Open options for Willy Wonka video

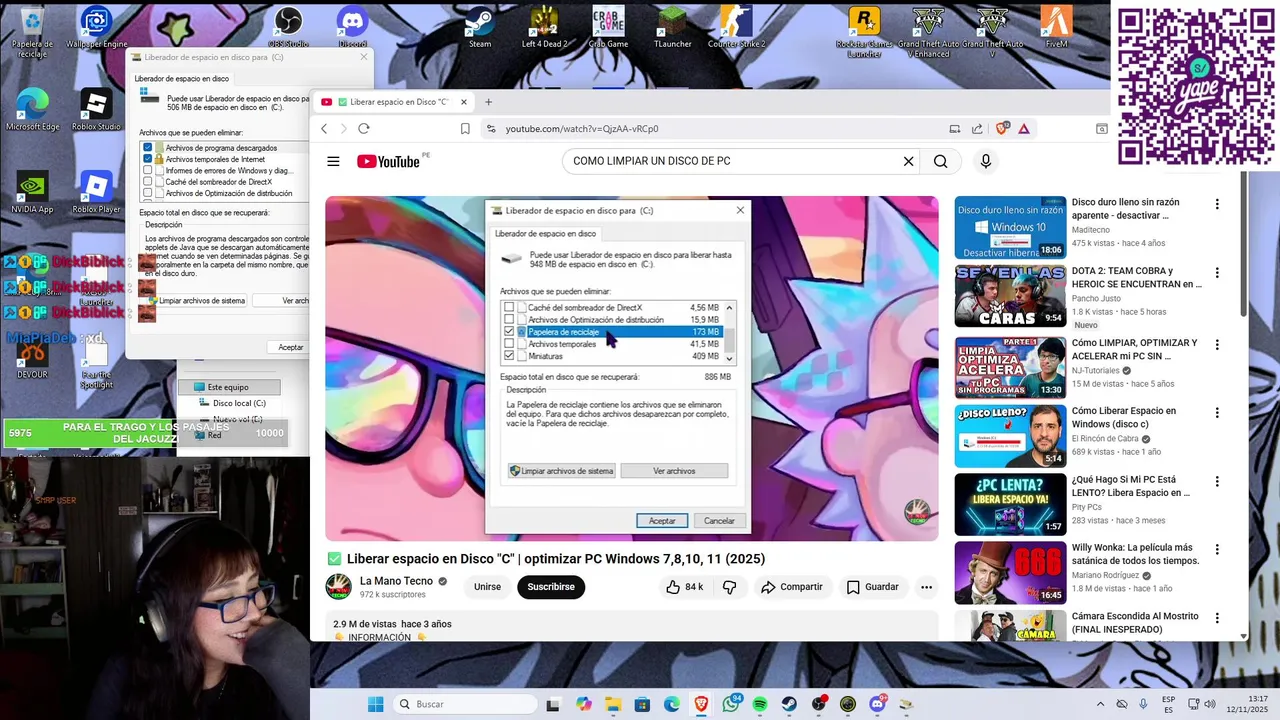coord(1217,549)
